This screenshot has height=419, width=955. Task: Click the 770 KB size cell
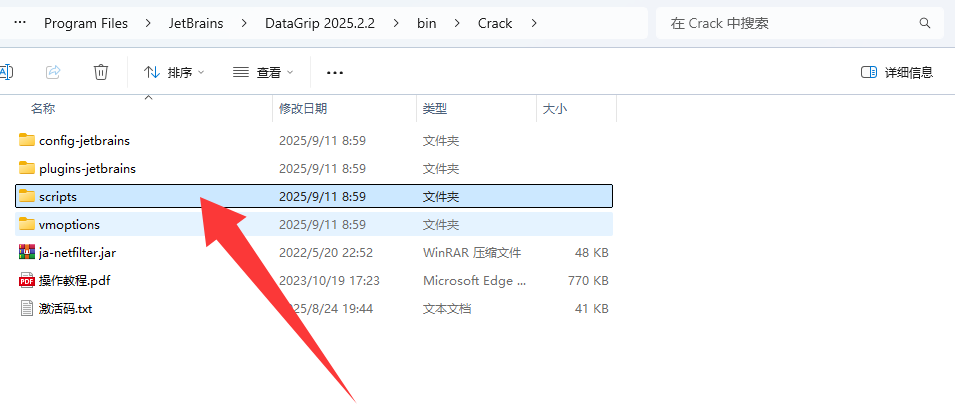click(588, 280)
